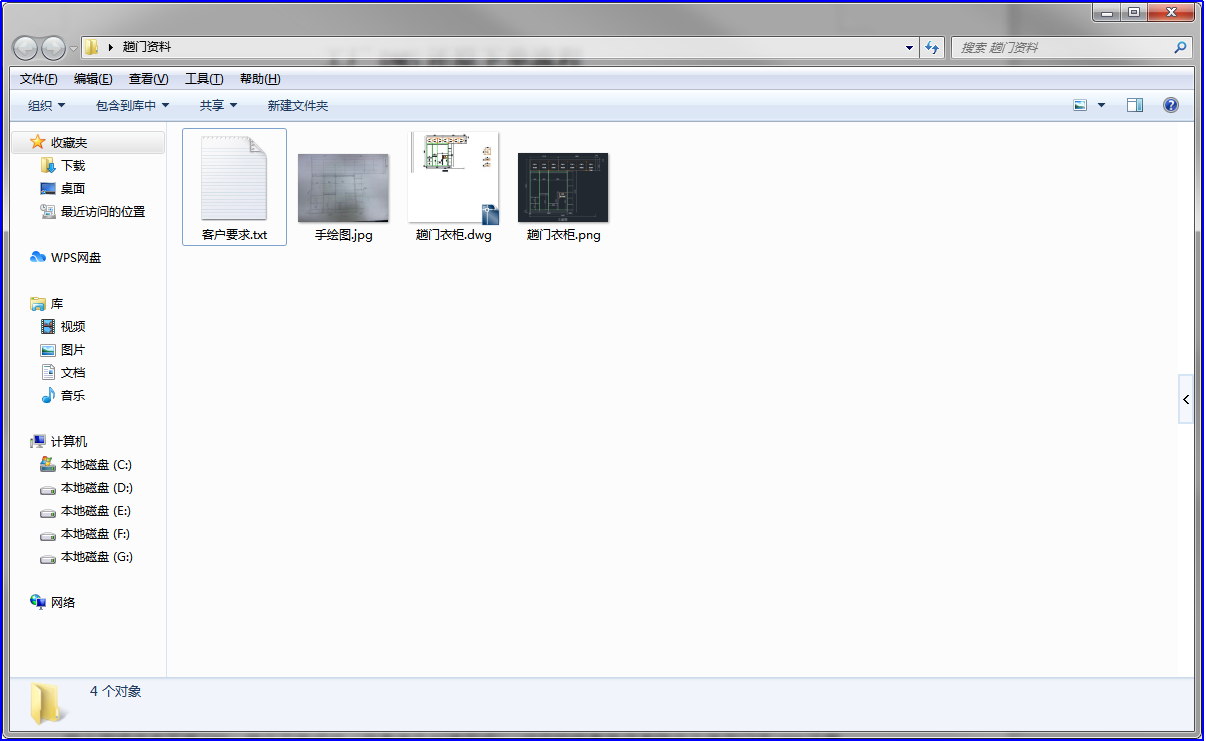Click the magnifier search icon
1206x741 pixels.
click(x=1181, y=47)
